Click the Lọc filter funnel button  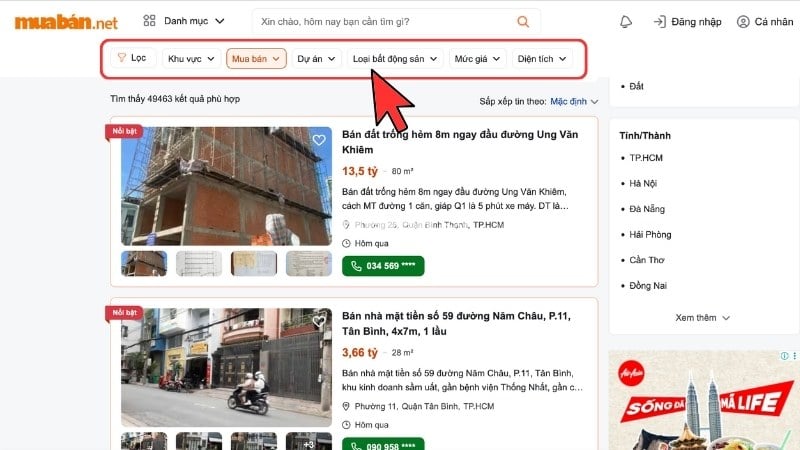click(131, 58)
